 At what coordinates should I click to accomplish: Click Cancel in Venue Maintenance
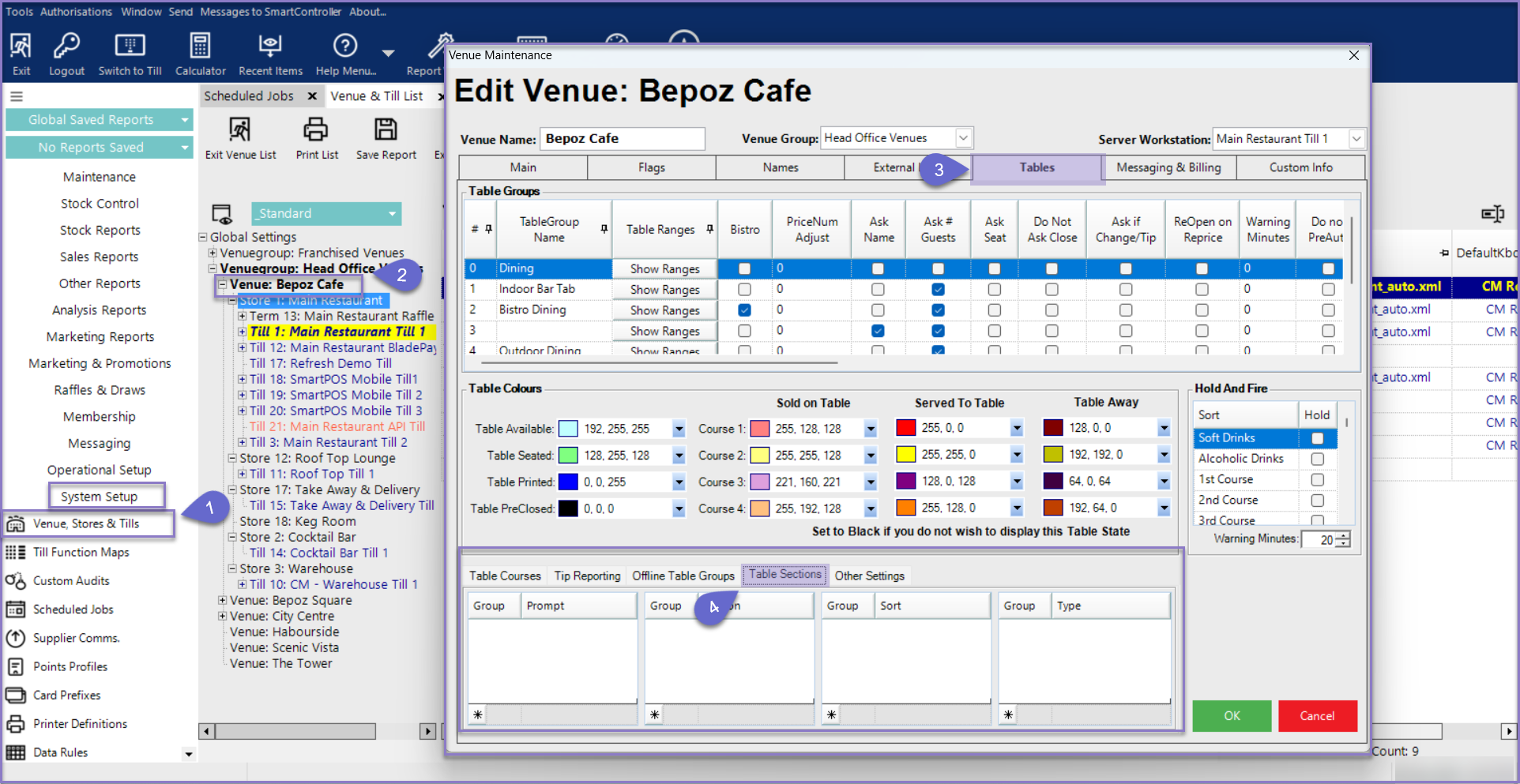click(x=1317, y=715)
